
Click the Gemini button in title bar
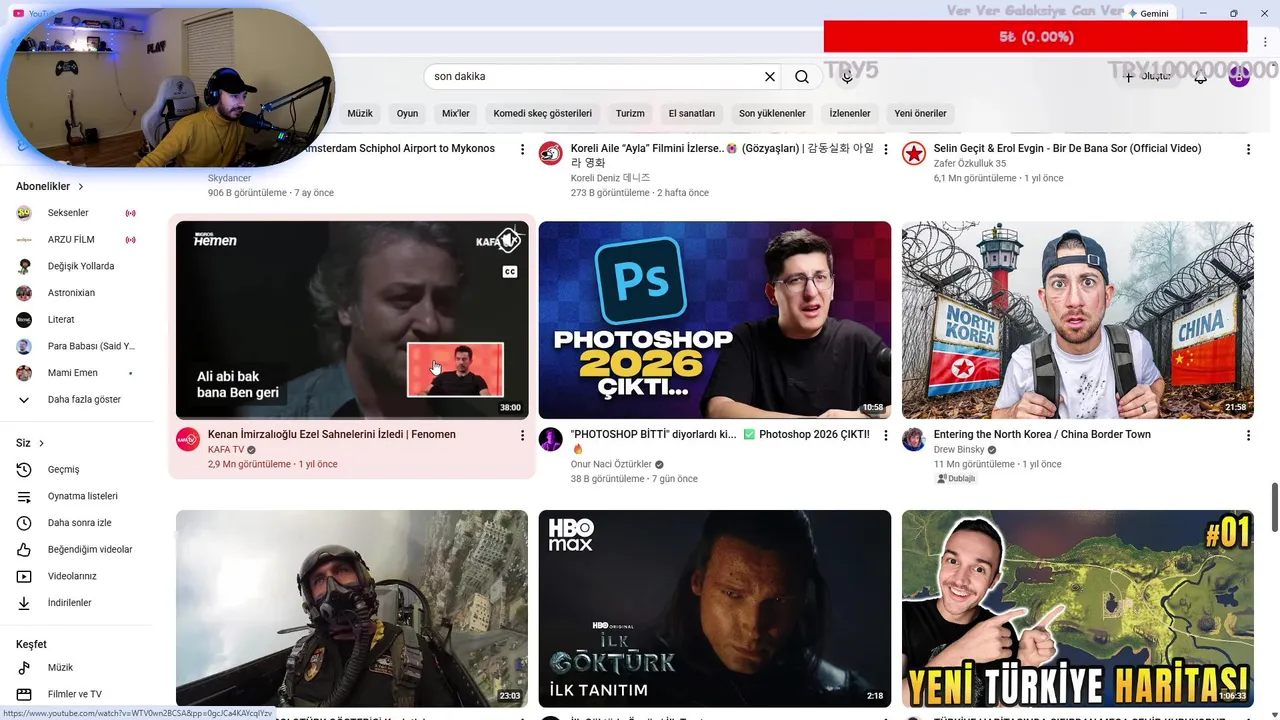click(x=1147, y=13)
